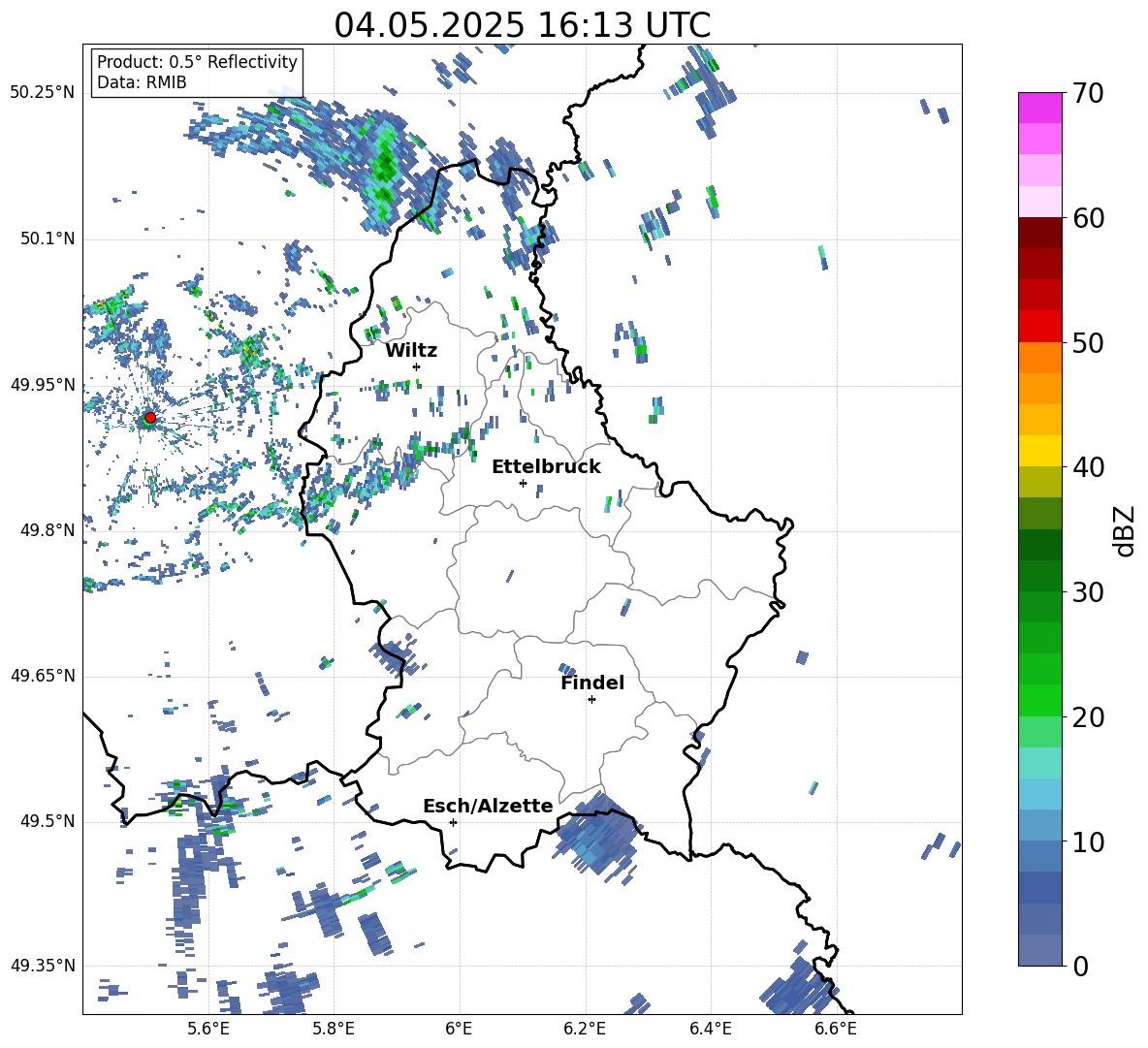Click the blue echo patch east of Esch/Alzette

click(596, 838)
